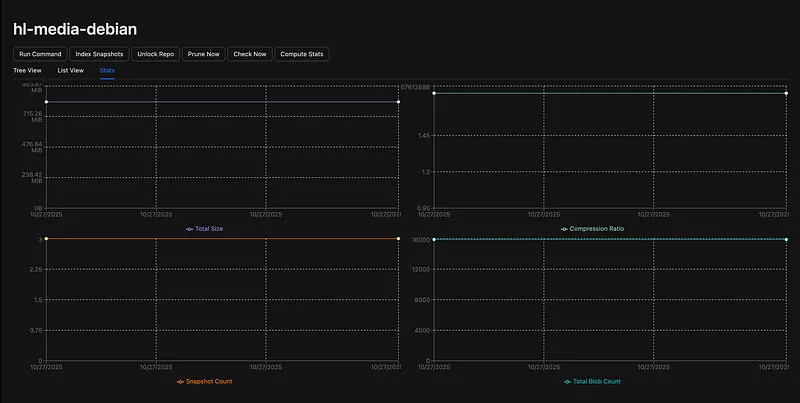Switch to the Tree View tab

tap(28, 71)
